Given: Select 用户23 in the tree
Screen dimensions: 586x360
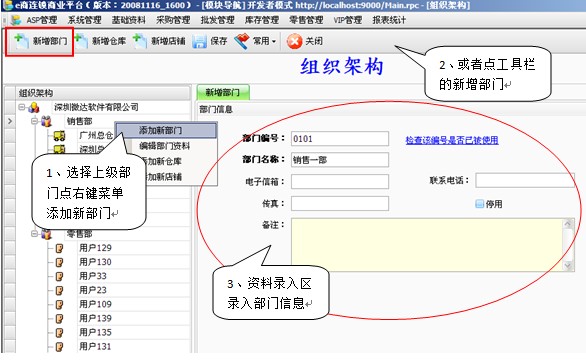Looking at the screenshot, I should [93, 290].
